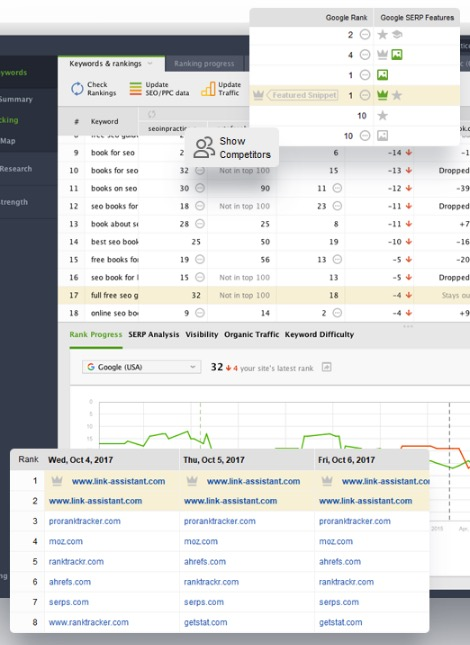Click the Summary item in the sidebar
Viewport: 470px width, 645px height.
click(x=16, y=99)
